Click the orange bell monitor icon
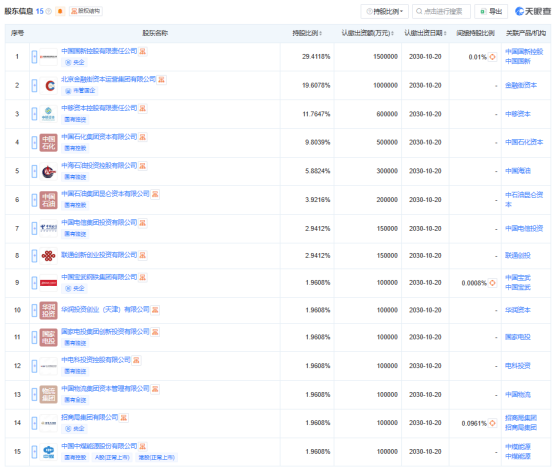553x473 pixels. pos(60,11)
